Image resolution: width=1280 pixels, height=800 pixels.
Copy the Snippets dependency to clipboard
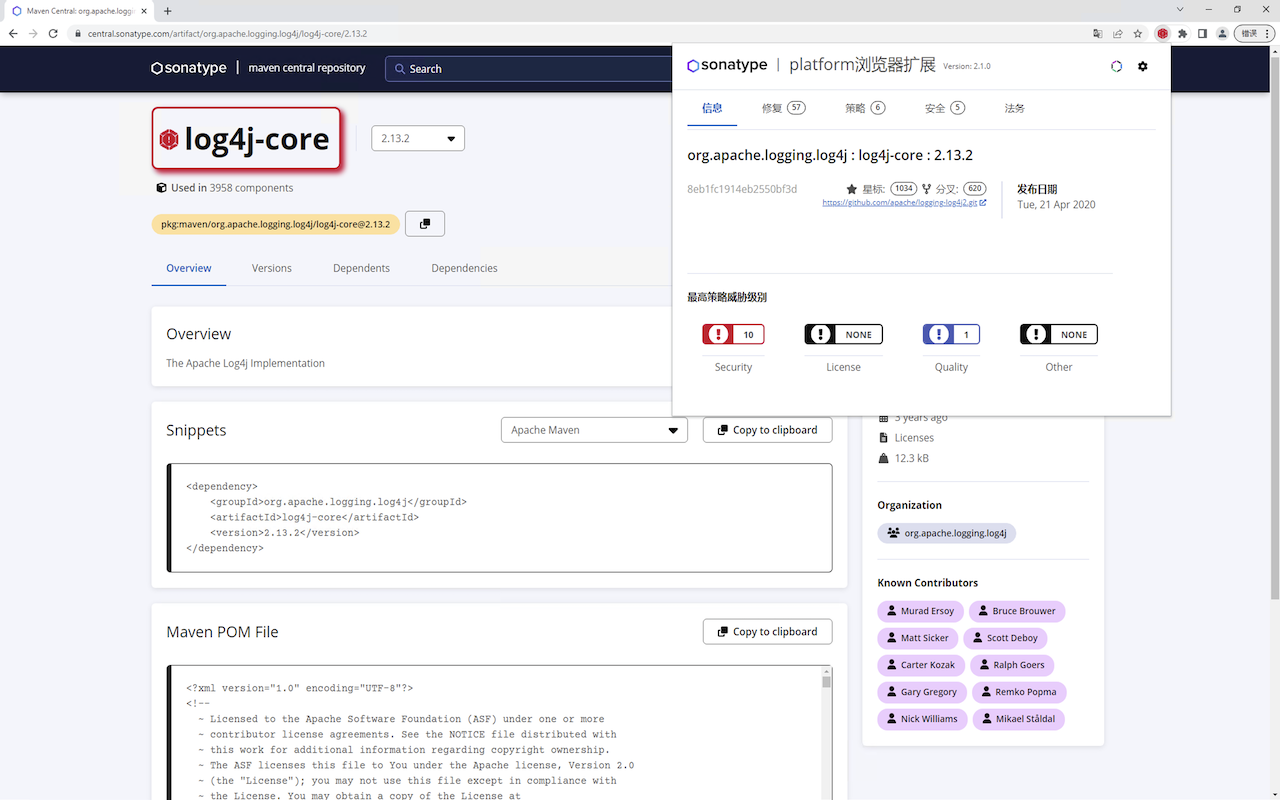[x=767, y=430]
